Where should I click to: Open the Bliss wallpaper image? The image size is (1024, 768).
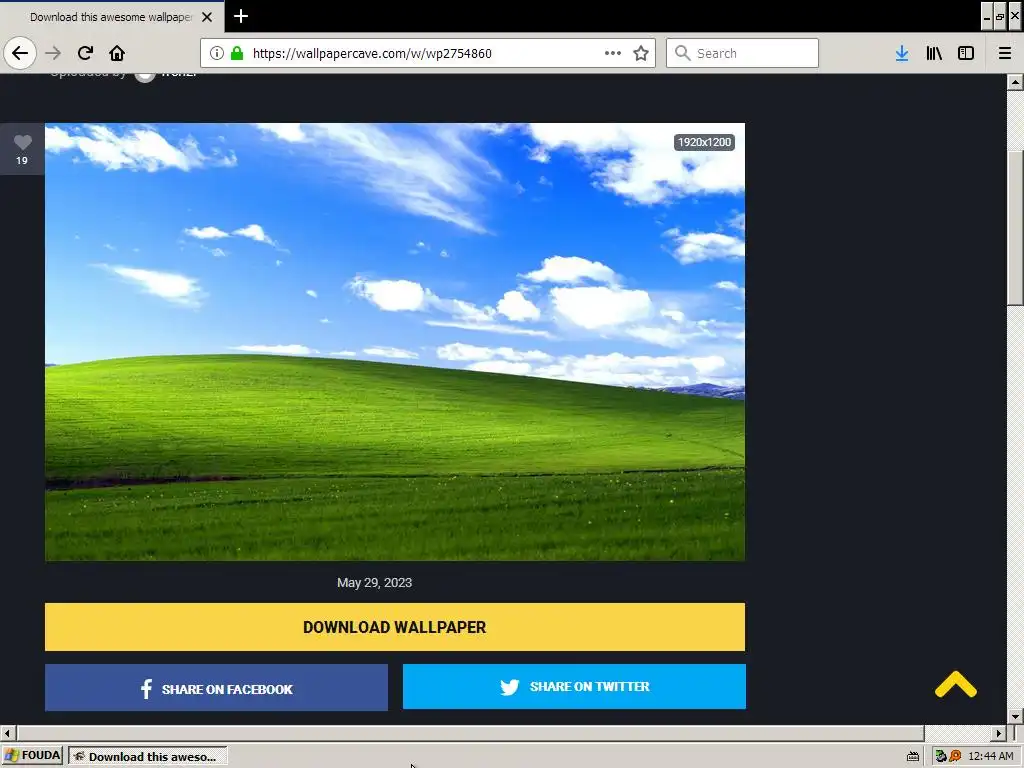pos(394,342)
